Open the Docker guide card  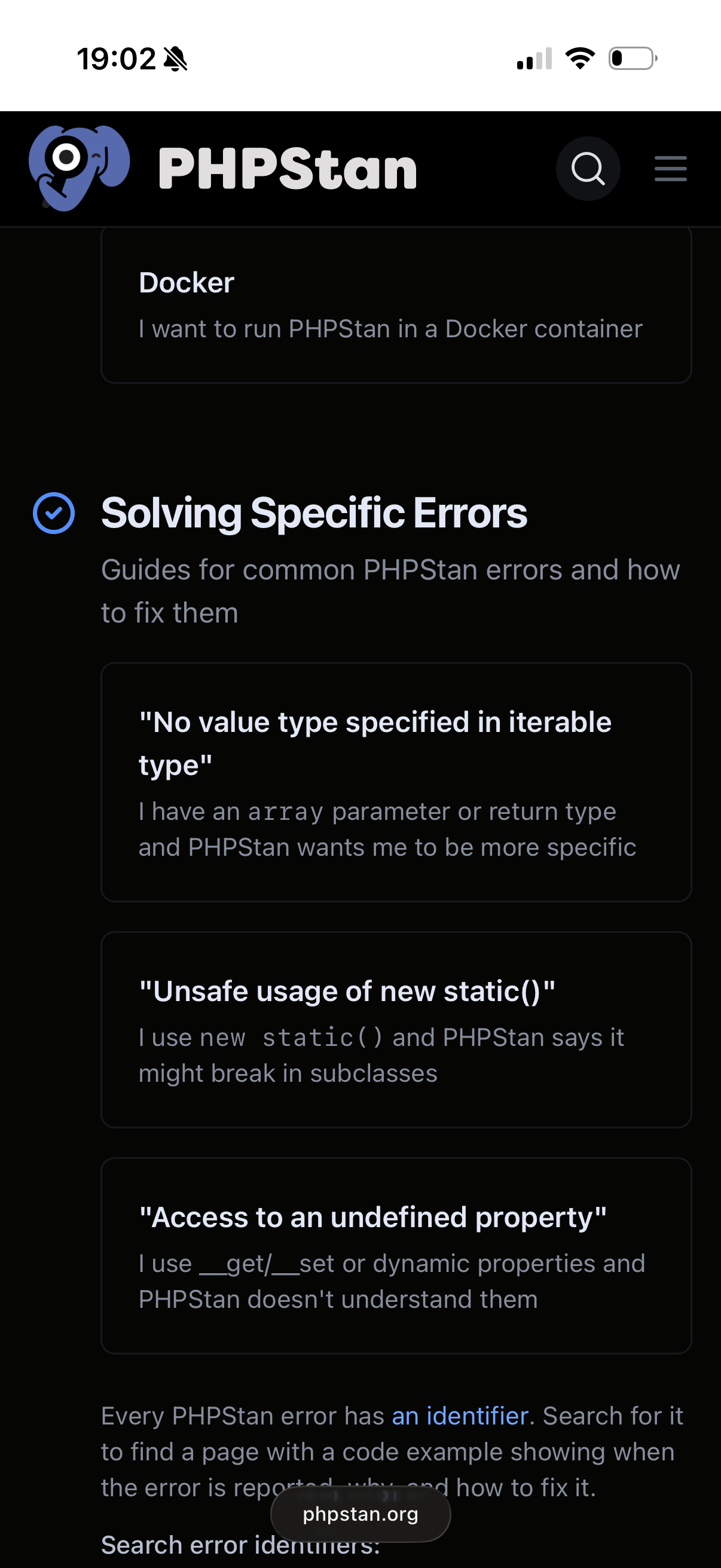coord(396,304)
